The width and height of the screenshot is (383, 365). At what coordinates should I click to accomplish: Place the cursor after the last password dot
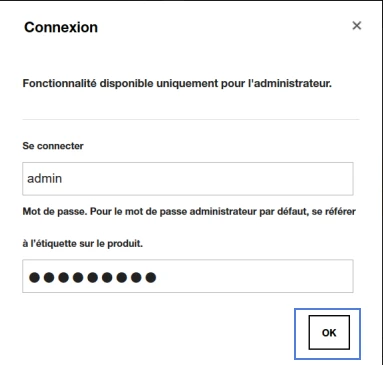click(157, 277)
